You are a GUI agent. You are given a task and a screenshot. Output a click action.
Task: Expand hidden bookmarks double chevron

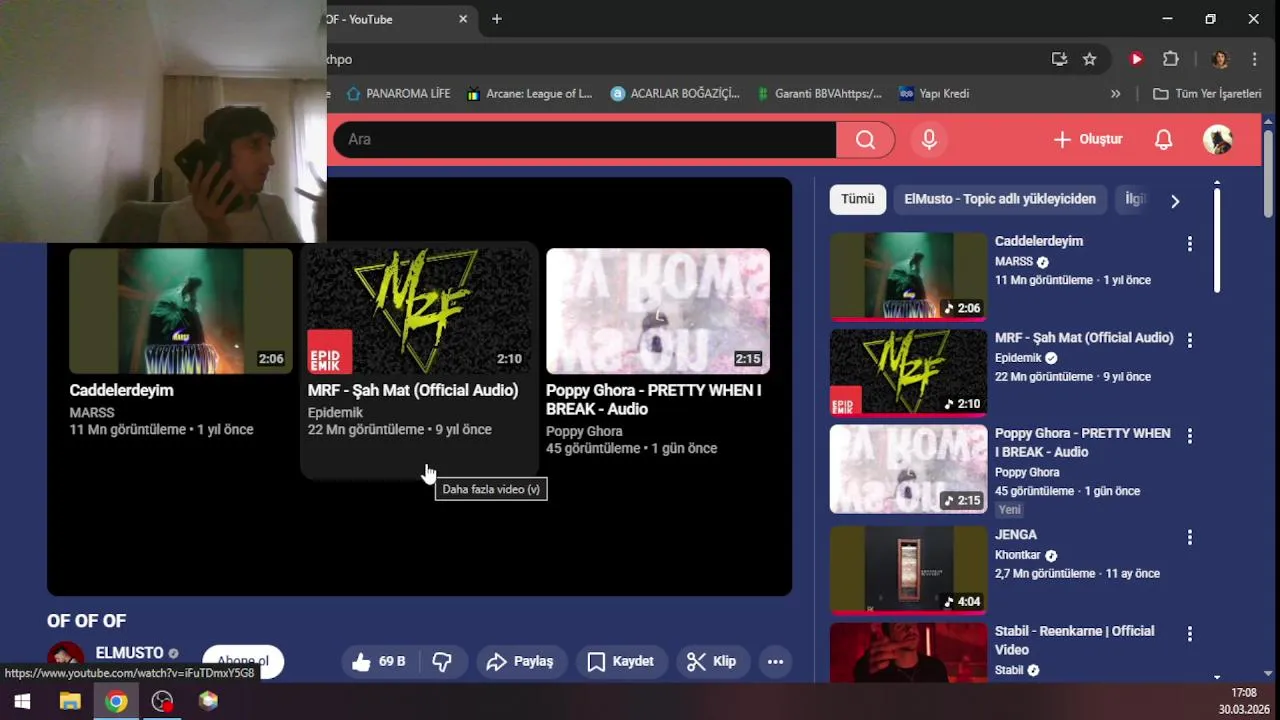[x=1116, y=94]
